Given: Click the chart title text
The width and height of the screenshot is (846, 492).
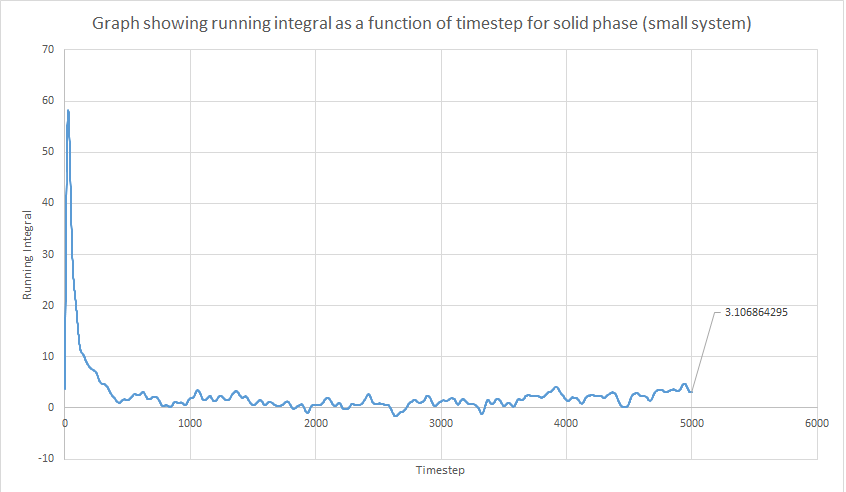Looking at the screenshot, I should 423,23.
